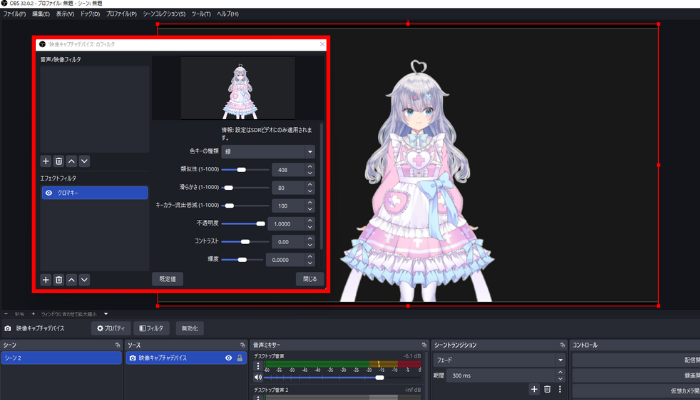700x400 pixels.
Task: Add a new audio/video filter
Action: (46, 161)
